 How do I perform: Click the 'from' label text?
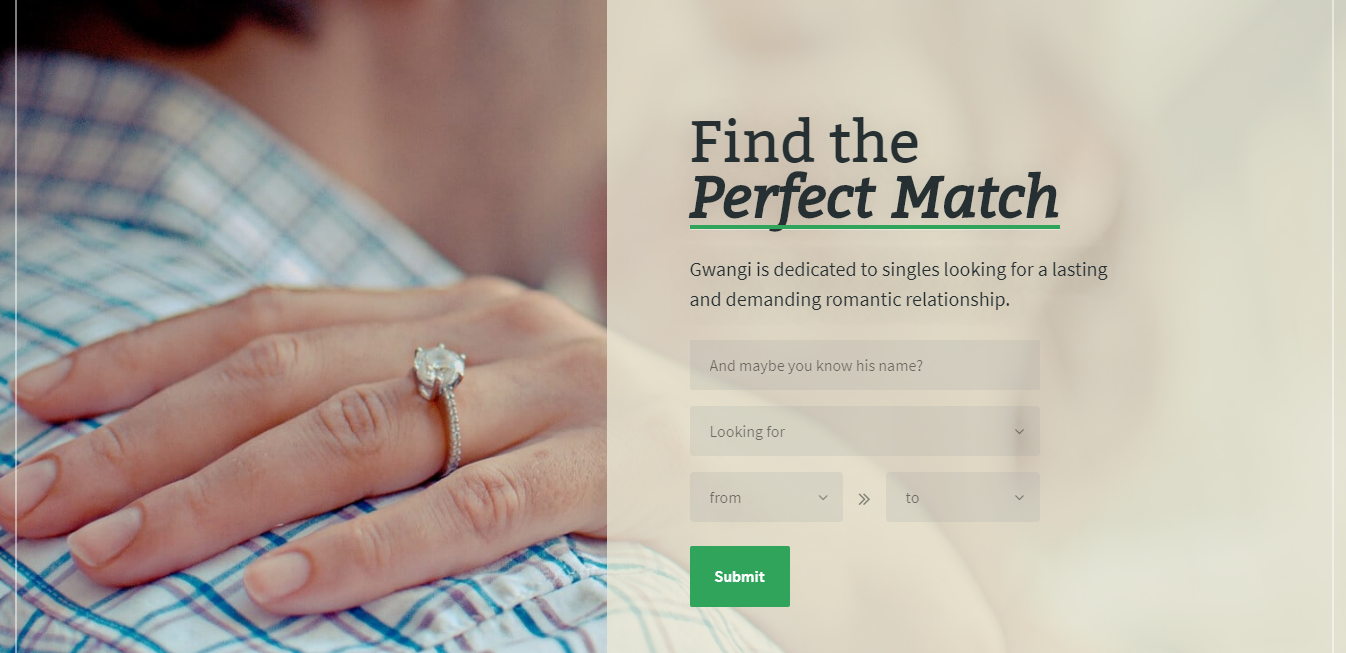(x=725, y=498)
